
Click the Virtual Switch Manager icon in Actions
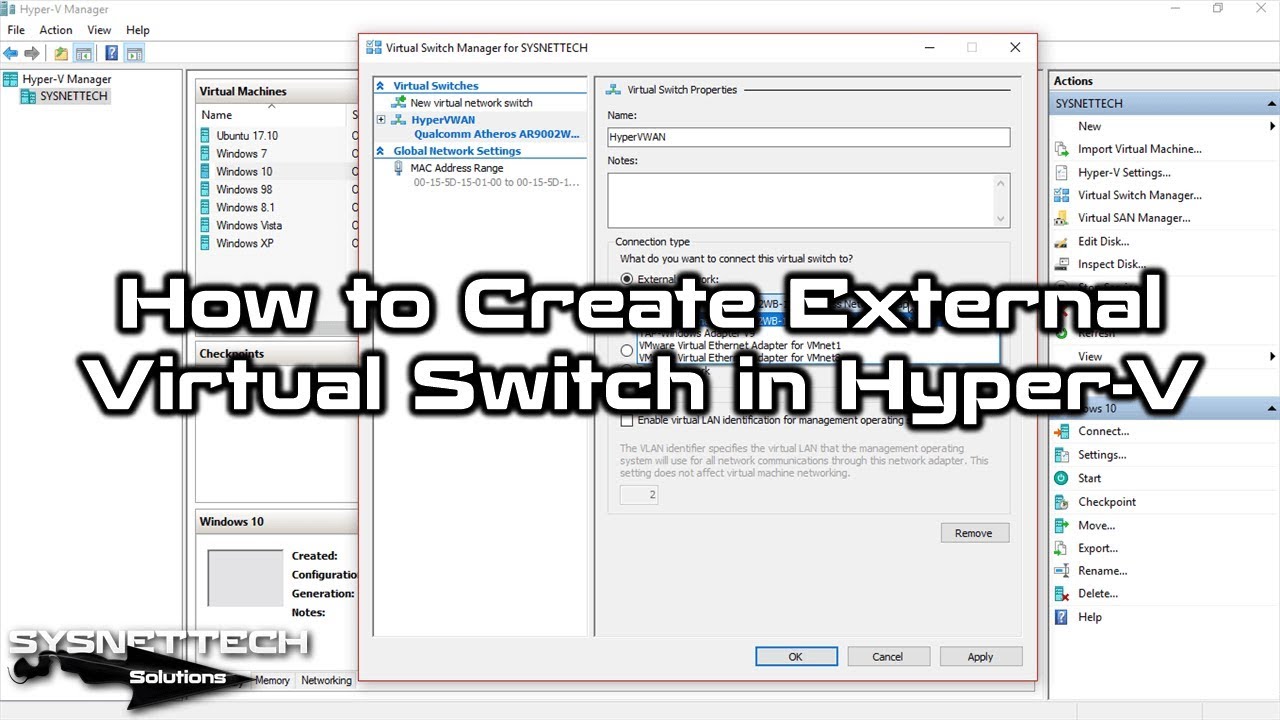(x=1062, y=195)
